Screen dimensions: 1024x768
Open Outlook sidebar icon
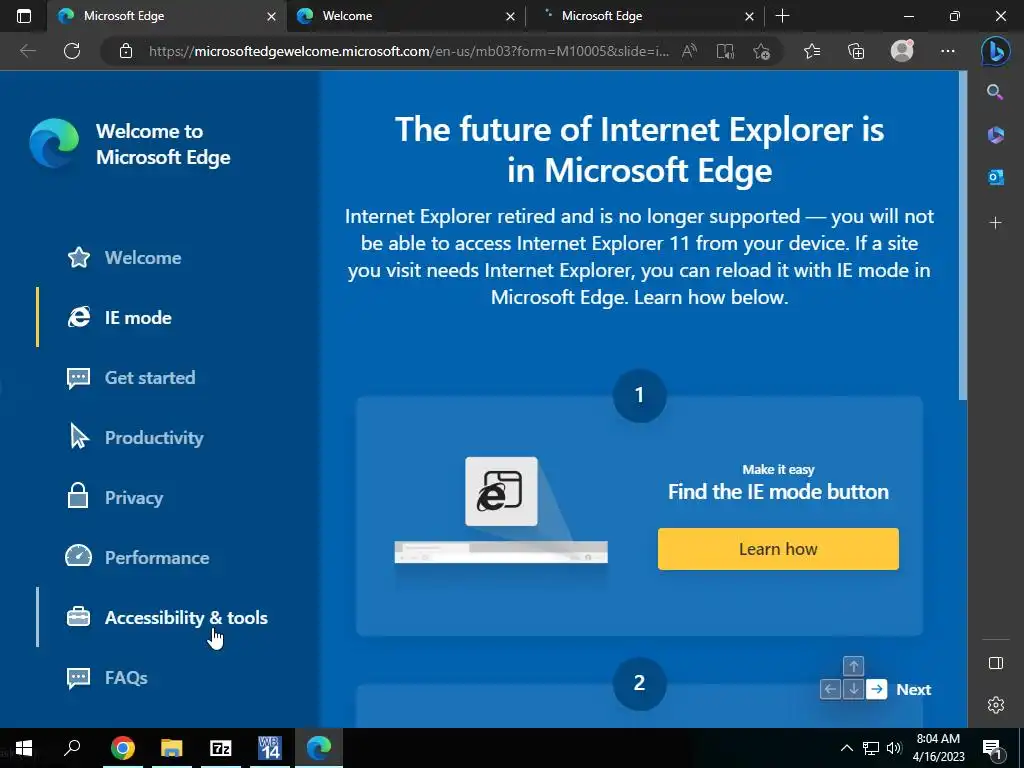point(995,177)
